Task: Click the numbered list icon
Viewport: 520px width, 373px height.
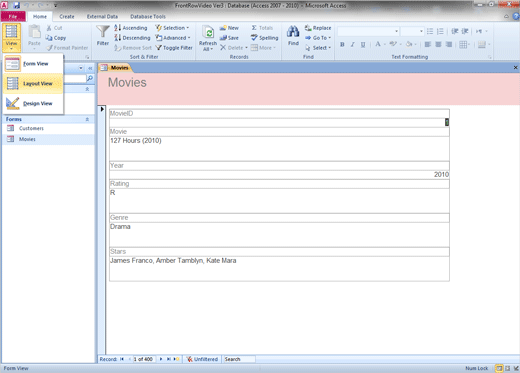Action: 440,31
